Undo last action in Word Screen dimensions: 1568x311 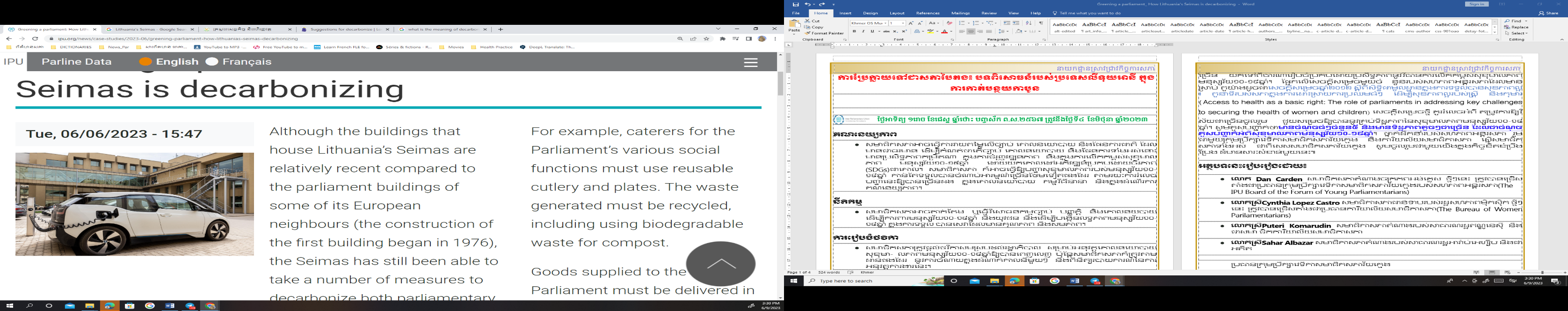(808, 4)
